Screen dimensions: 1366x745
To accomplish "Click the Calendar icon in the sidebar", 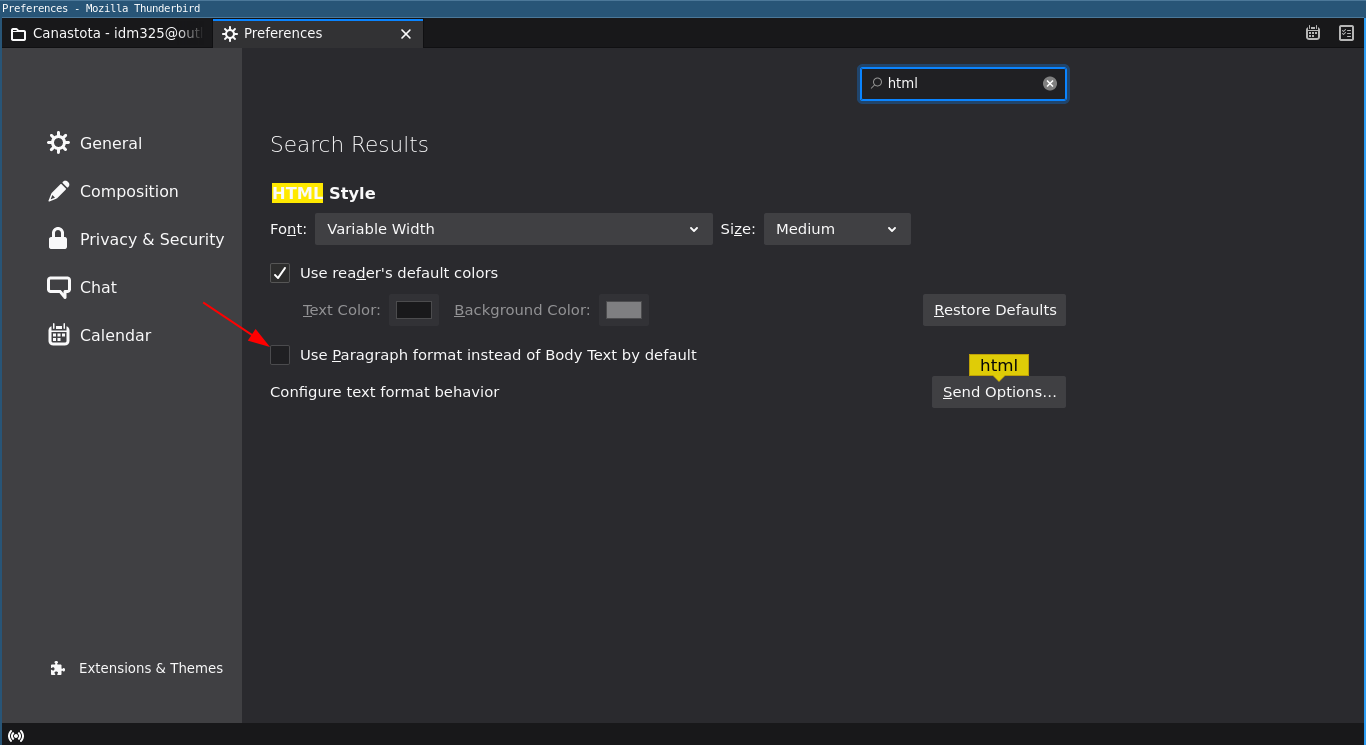I will 58,335.
